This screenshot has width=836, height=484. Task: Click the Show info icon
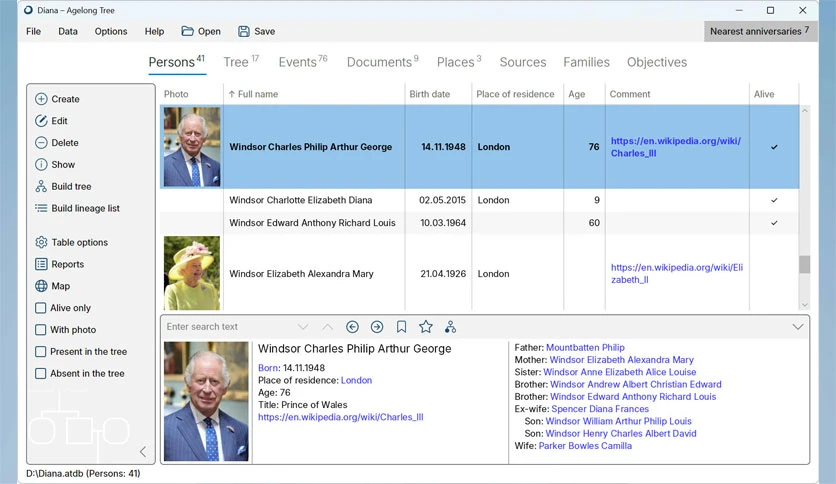pyautogui.click(x=41, y=165)
